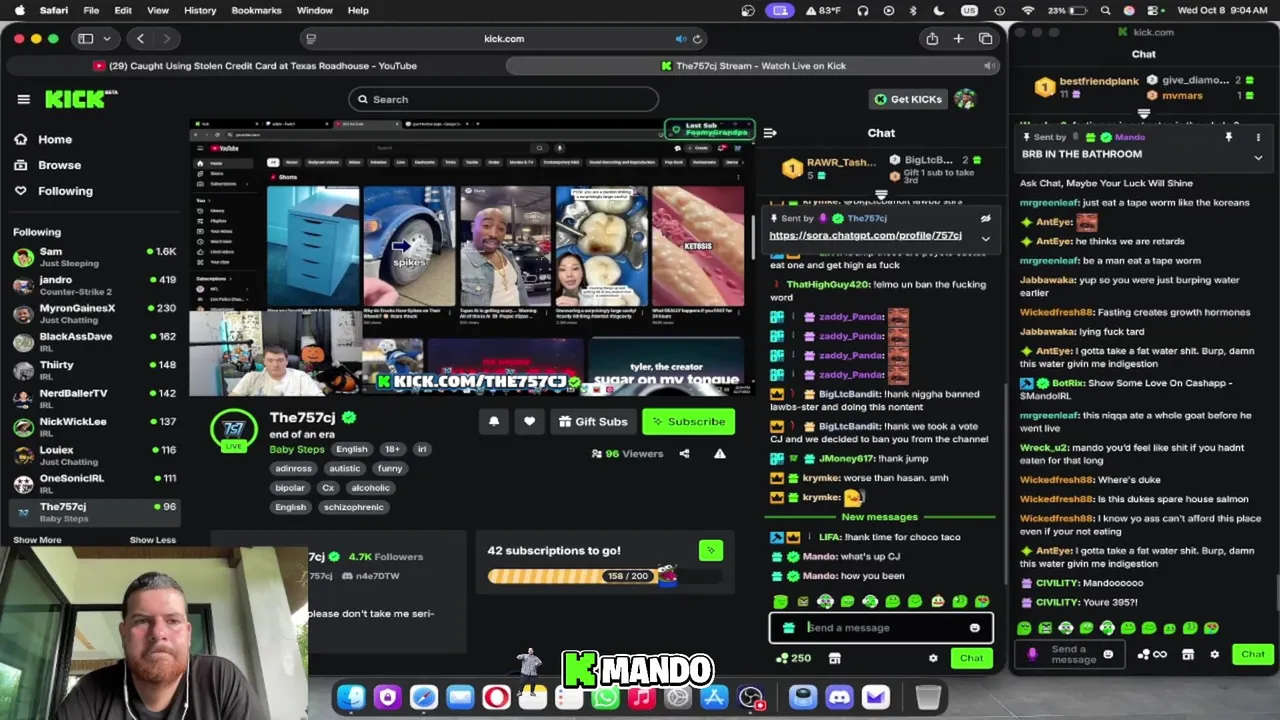Click Chat send button in right window

[x=1253, y=654]
